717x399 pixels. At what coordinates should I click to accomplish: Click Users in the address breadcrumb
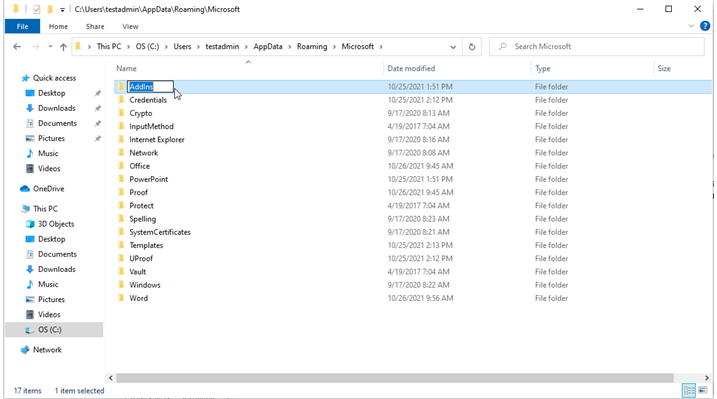pos(182,47)
